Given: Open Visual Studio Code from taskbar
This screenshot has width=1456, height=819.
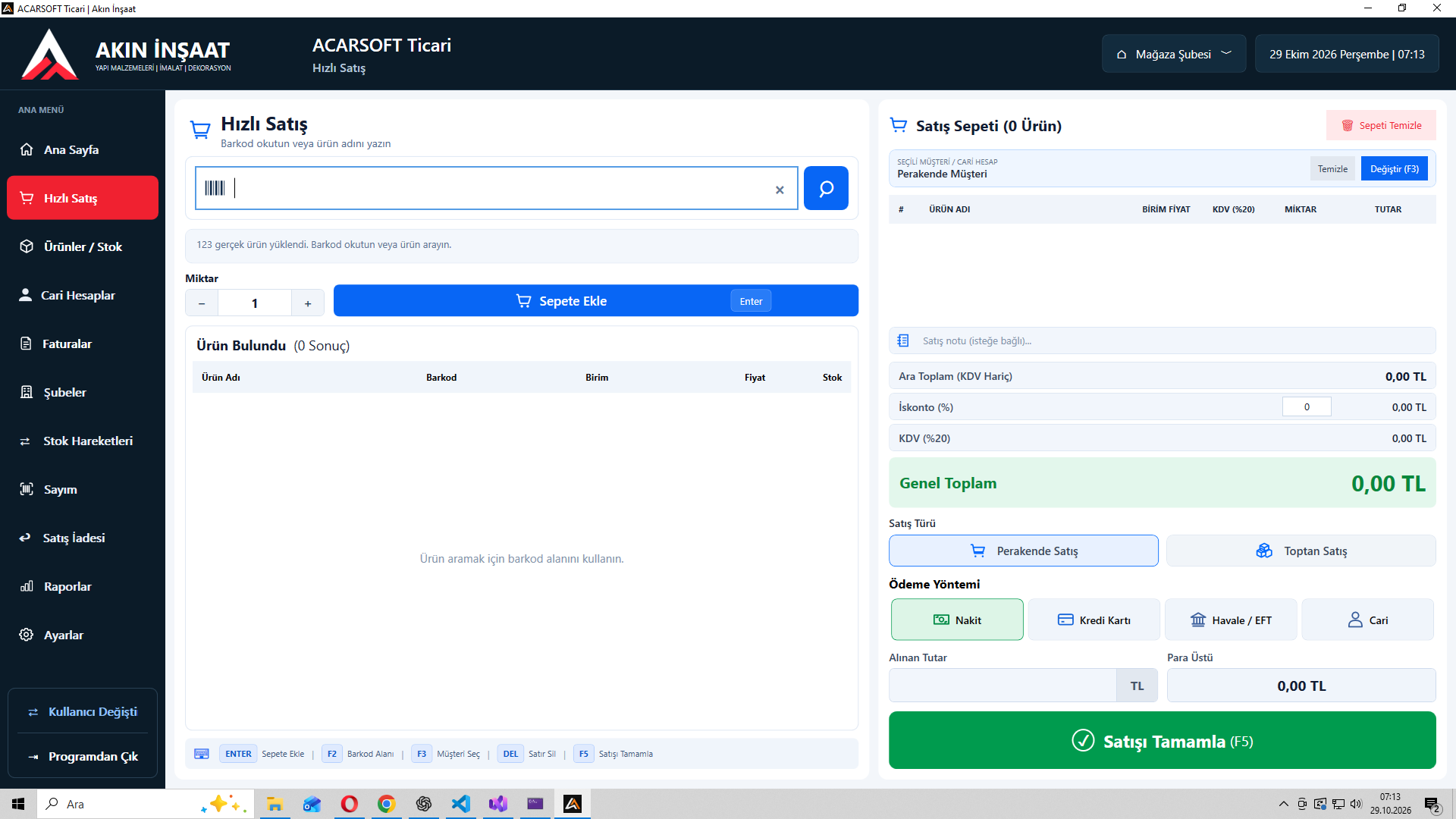Looking at the screenshot, I should [x=460, y=804].
